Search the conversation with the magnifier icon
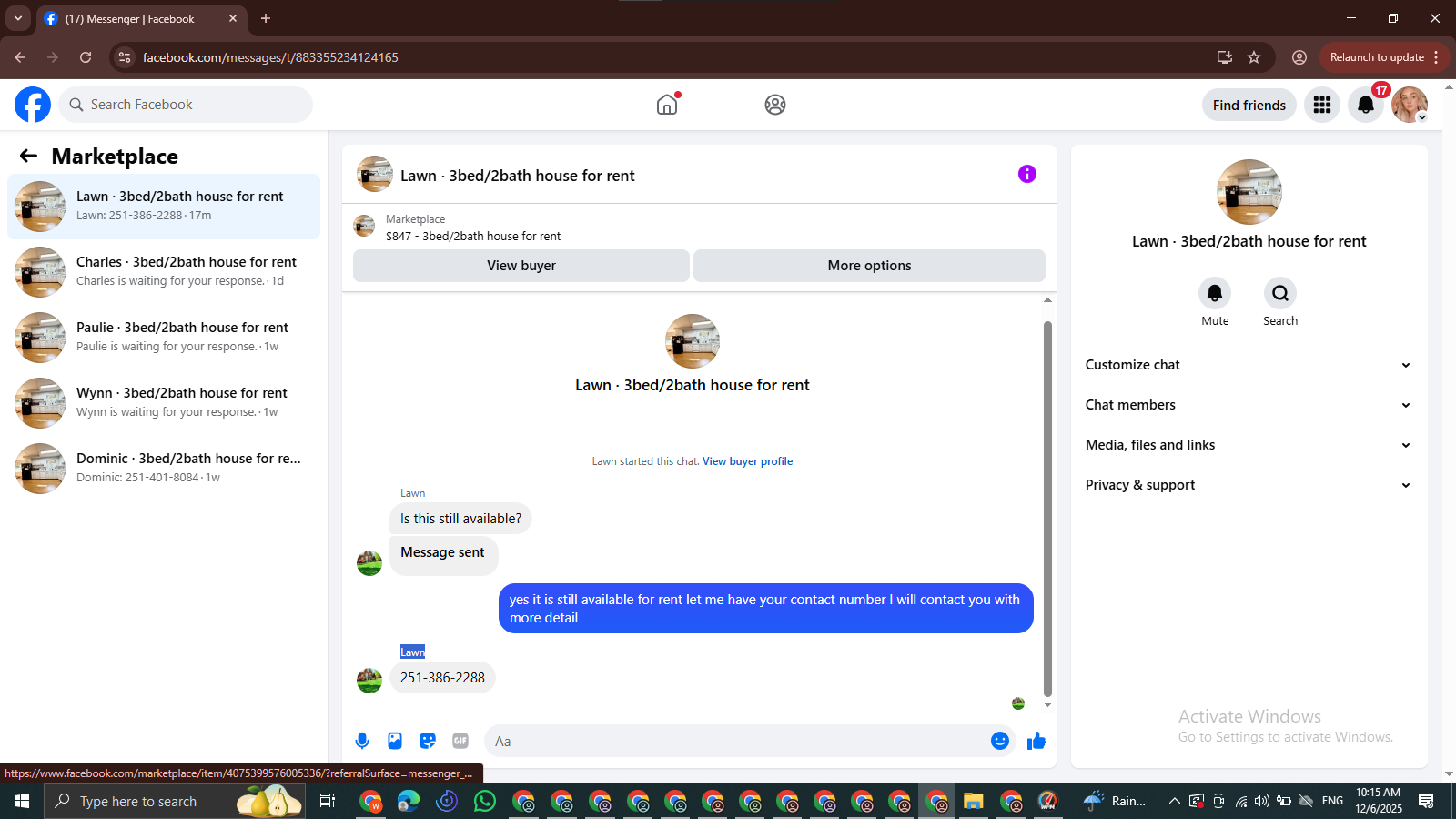The height and width of the screenshot is (819, 1456). click(1280, 293)
